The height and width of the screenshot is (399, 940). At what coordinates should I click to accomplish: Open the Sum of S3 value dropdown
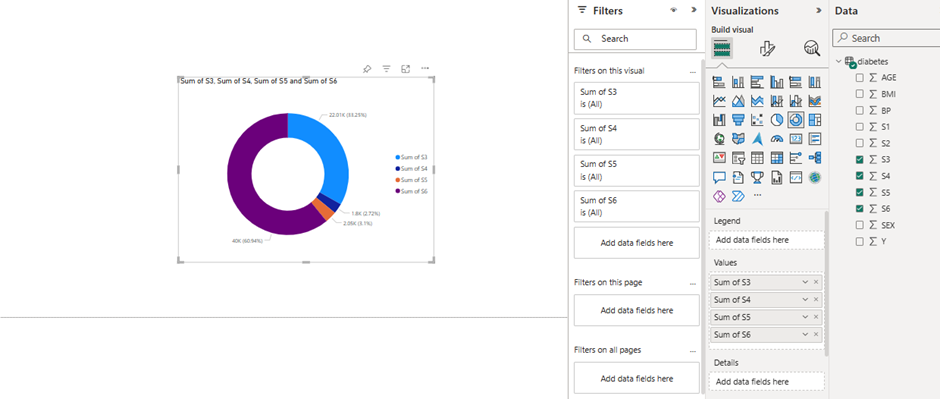pyautogui.click(x=805, y=282)
